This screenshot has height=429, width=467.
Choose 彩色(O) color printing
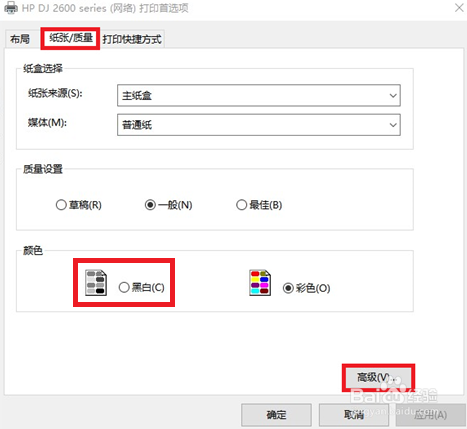tap(306, 288)
